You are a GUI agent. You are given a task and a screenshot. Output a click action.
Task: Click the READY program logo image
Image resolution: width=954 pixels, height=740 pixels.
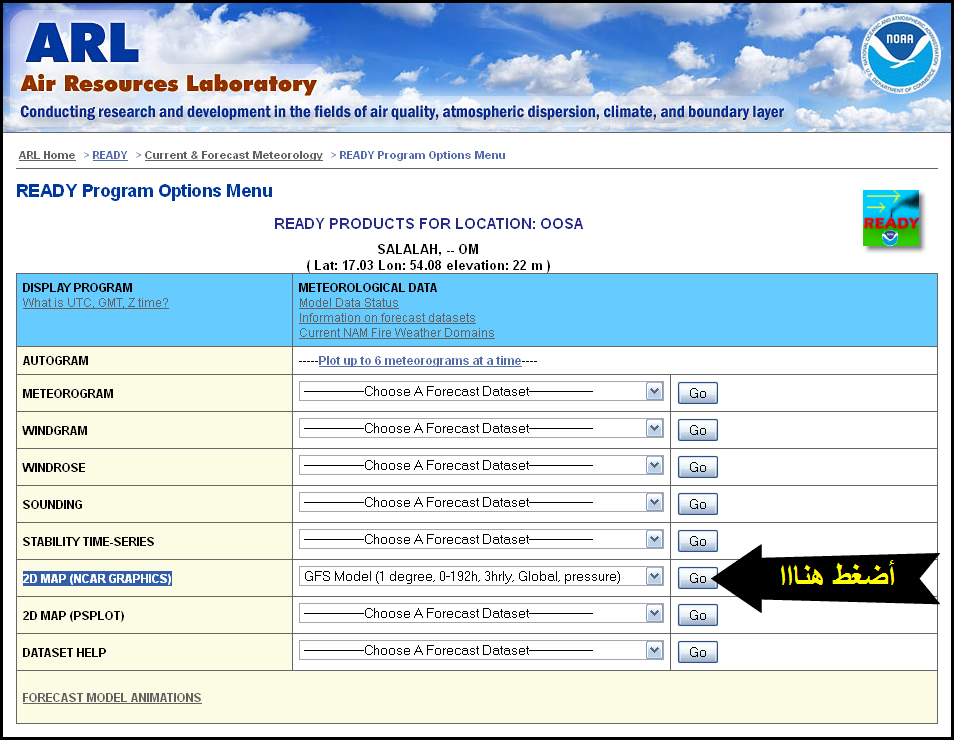click(x=891, y=218)
